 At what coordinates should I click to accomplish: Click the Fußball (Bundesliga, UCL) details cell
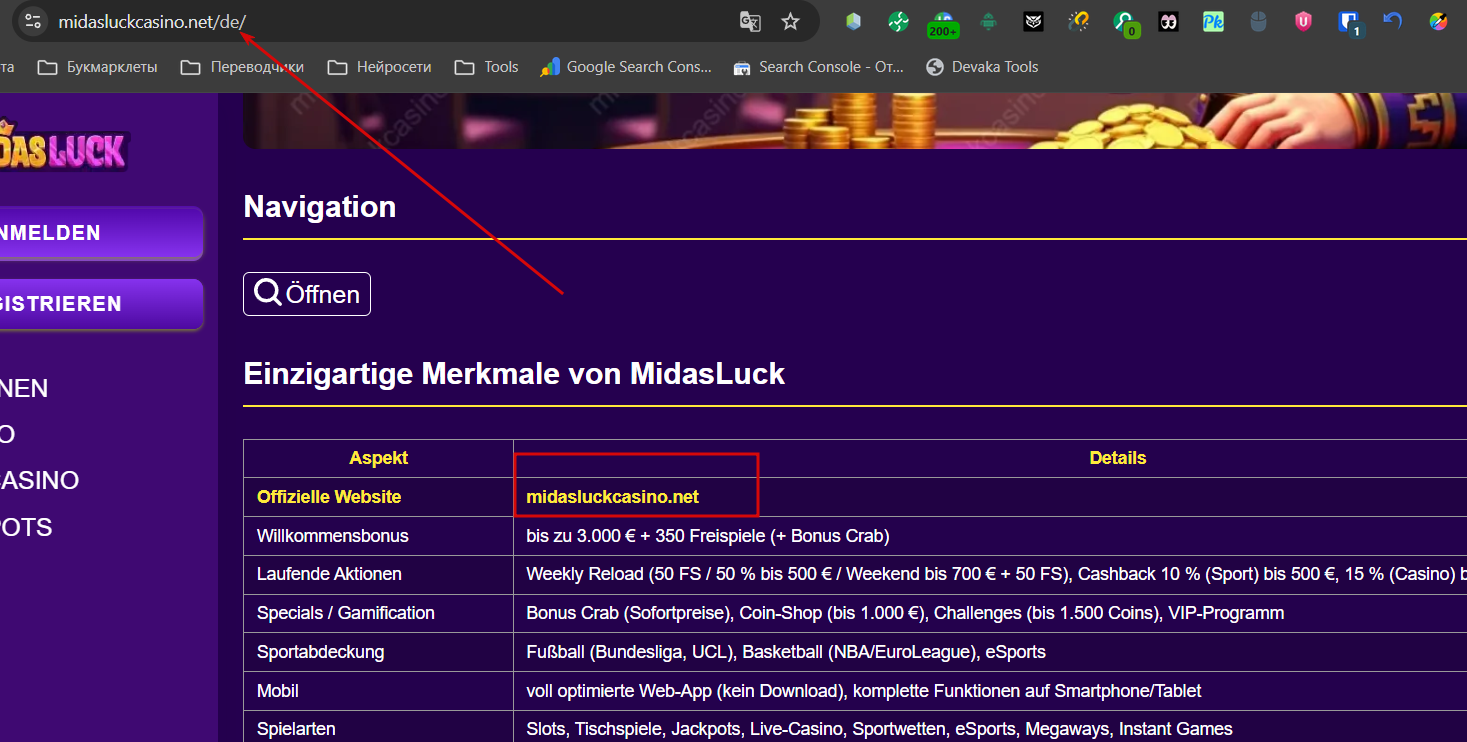point(786,652)
